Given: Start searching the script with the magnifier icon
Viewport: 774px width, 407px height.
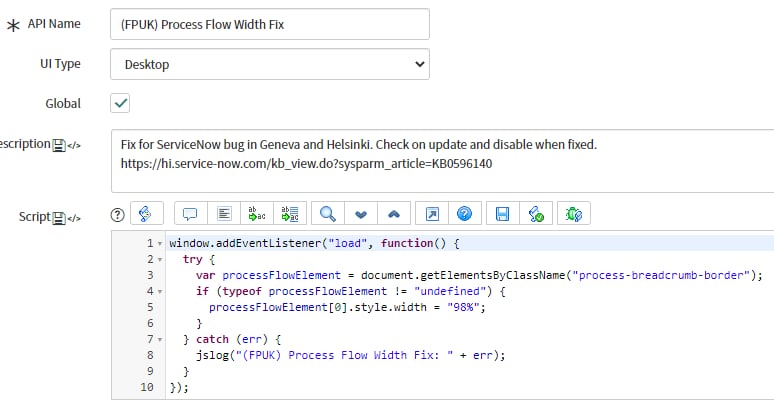Looking at the screenshot, I should click(x=328, y=214).
